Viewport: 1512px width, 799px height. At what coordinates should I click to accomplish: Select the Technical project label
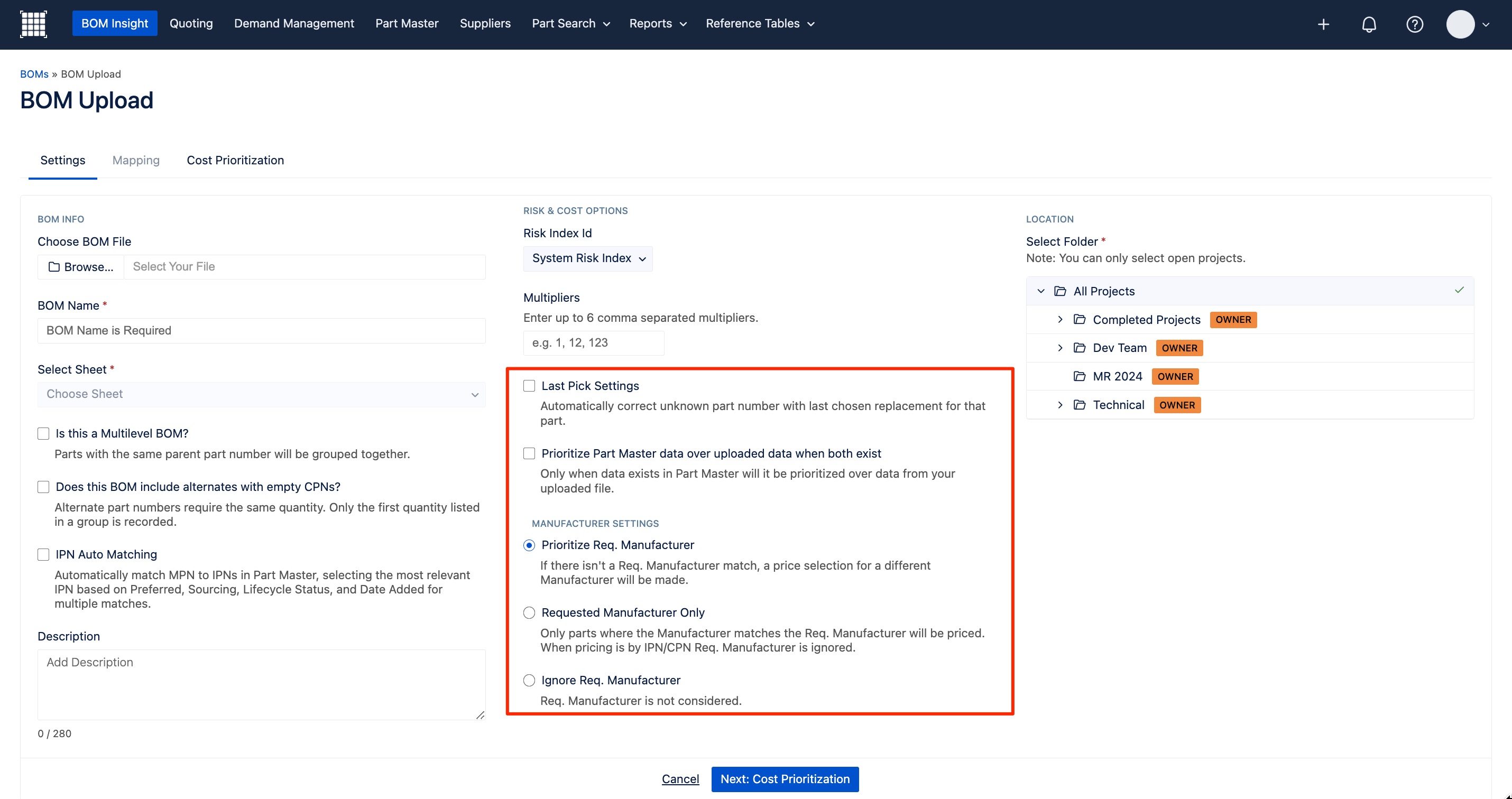click(1118, 405)
